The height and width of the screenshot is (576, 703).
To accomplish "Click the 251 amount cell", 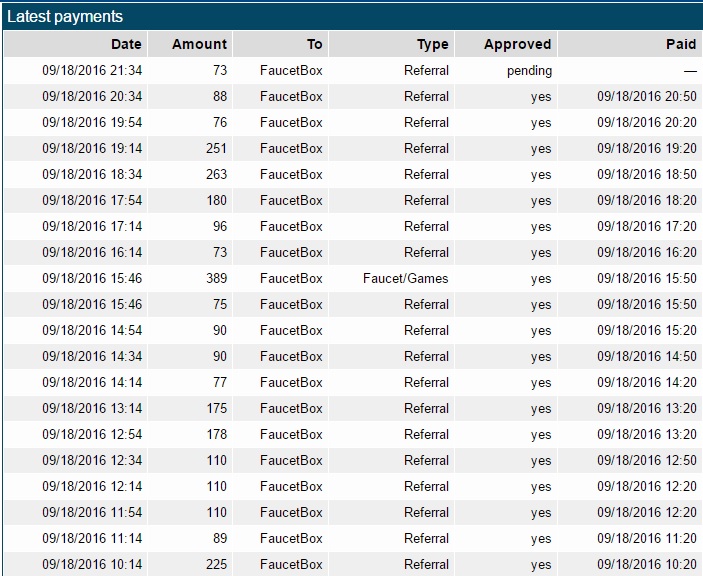I will 216,148.
